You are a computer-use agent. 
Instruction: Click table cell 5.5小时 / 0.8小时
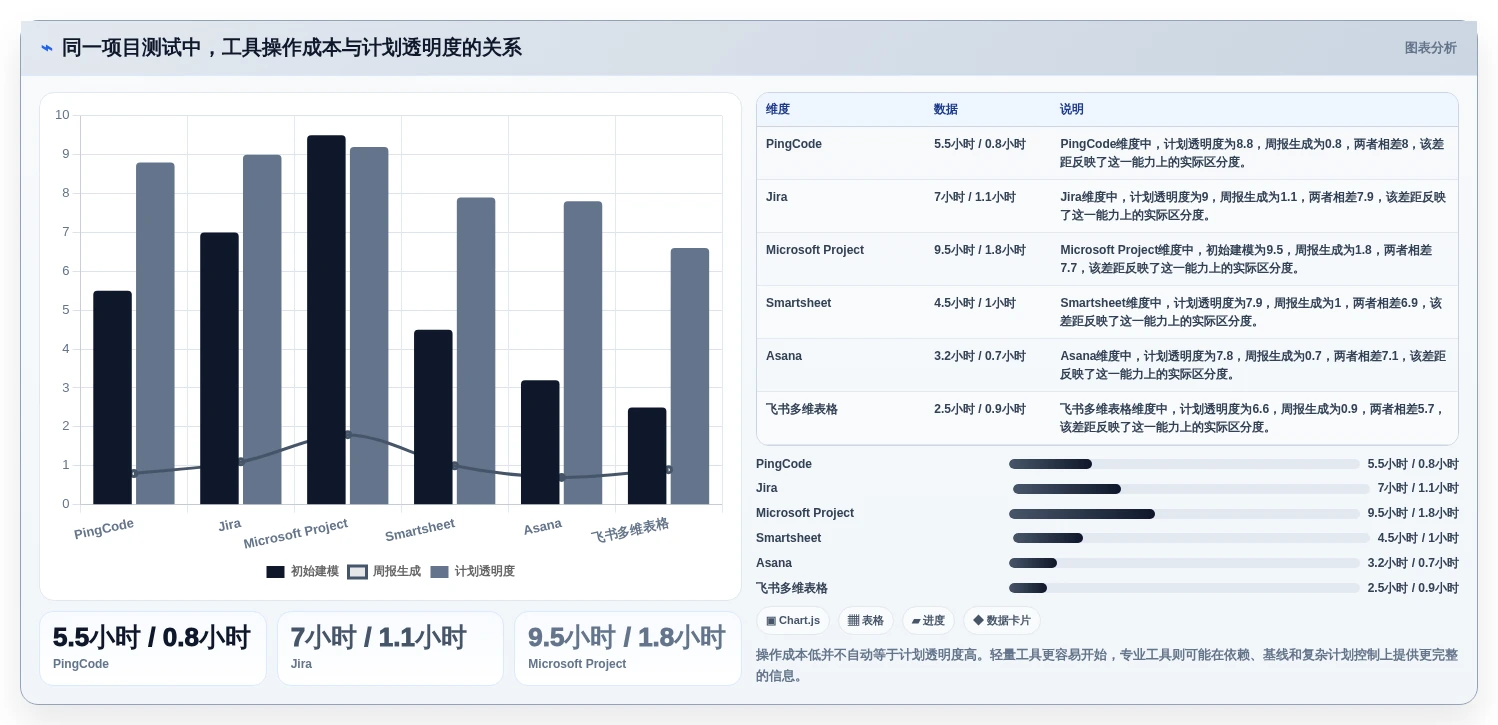(980, 144)
